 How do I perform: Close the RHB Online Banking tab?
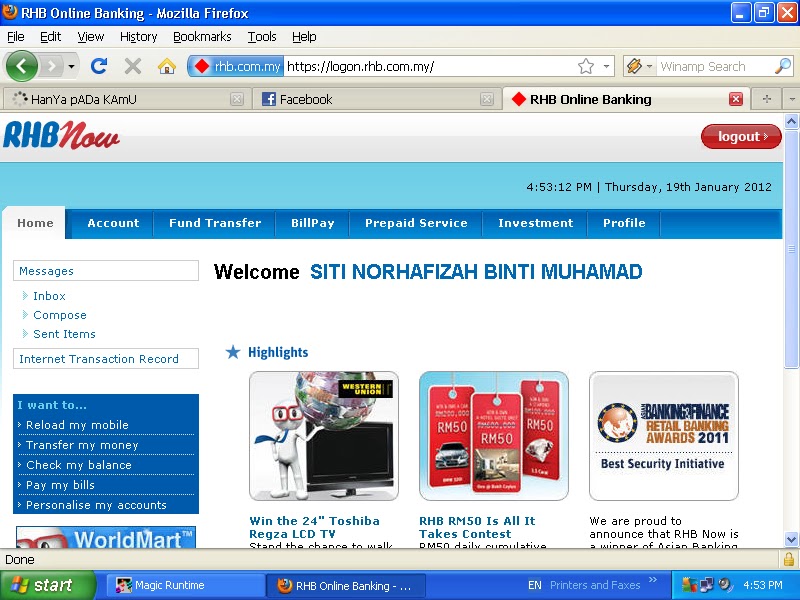point(736,99)
